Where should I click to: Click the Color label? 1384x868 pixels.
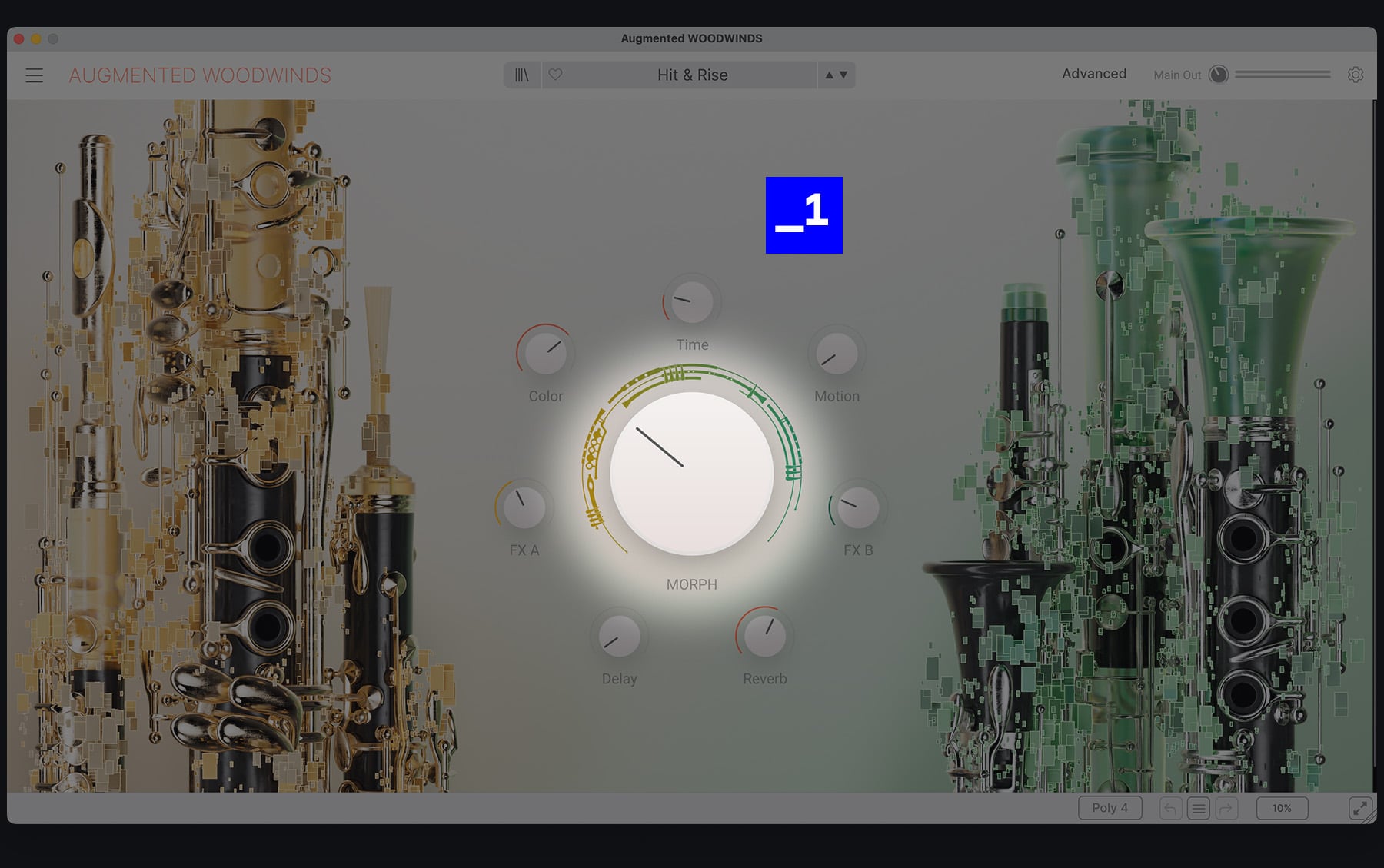pos(546,396)
